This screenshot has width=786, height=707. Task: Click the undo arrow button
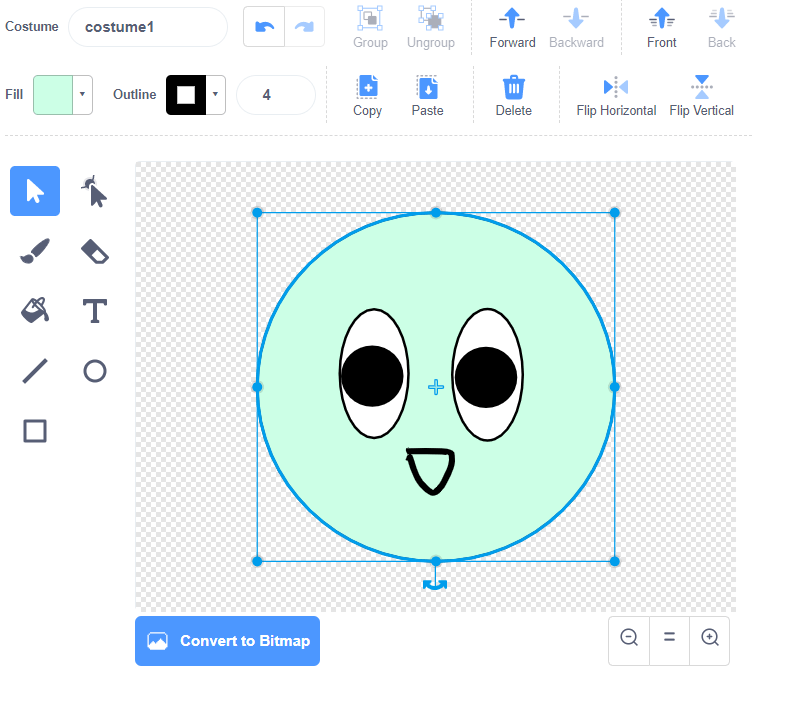264,27
